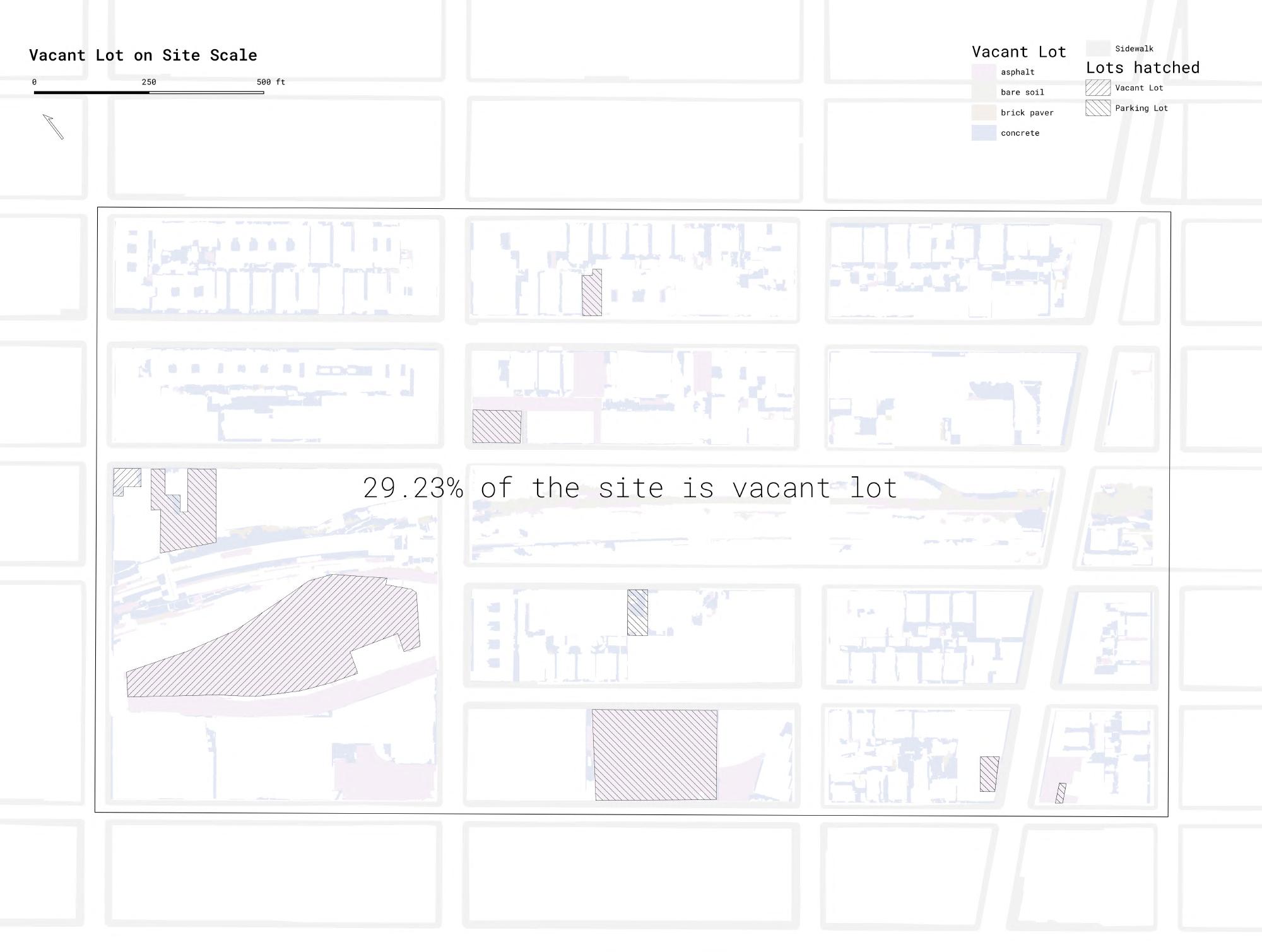Click the '29.23% of the site' text

coord(630,488)
